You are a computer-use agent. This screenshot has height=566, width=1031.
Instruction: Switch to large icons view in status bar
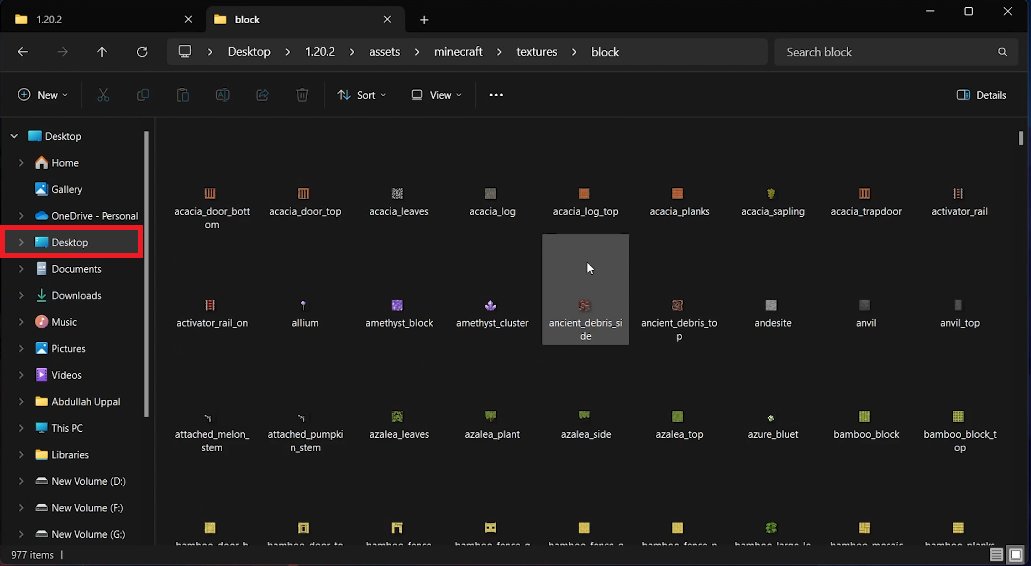point(1013,554)
